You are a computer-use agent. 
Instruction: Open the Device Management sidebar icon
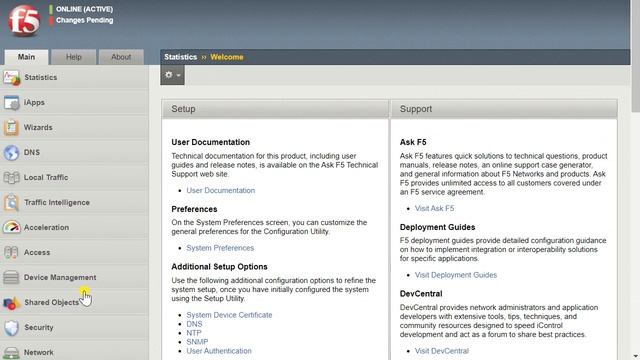click(11, 278)
